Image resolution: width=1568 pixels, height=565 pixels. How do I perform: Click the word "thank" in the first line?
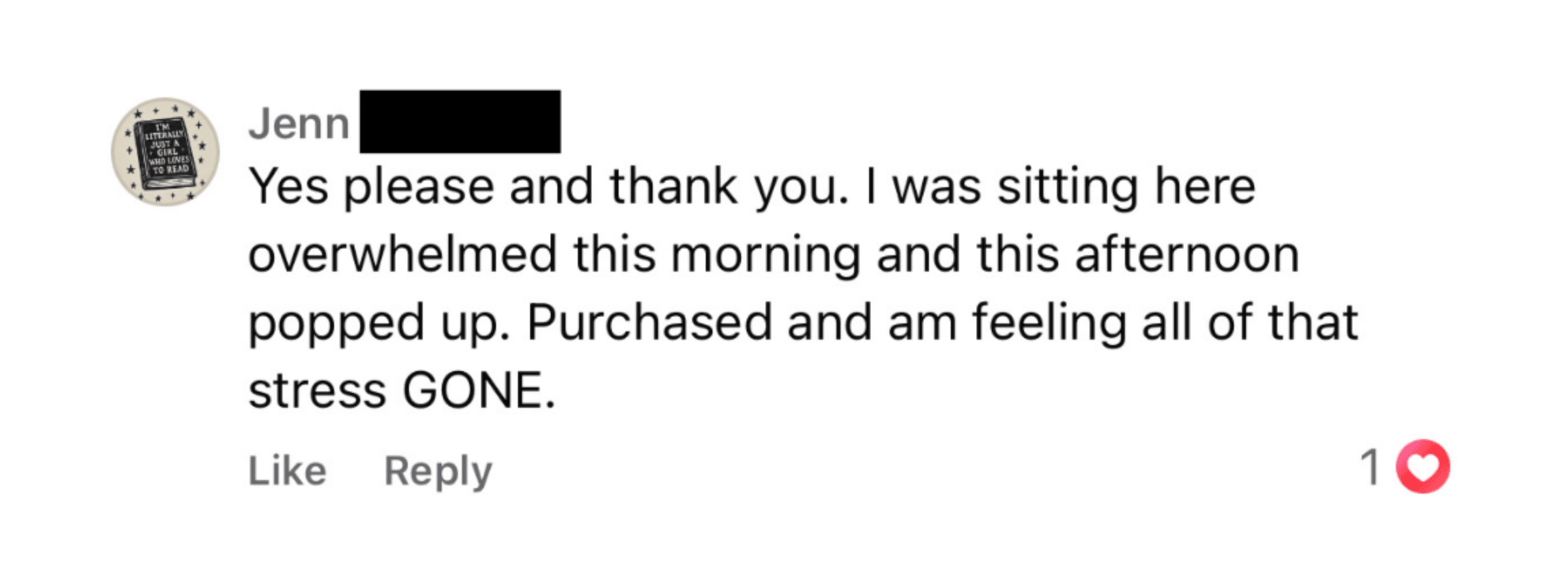click(x=673, y=187)
